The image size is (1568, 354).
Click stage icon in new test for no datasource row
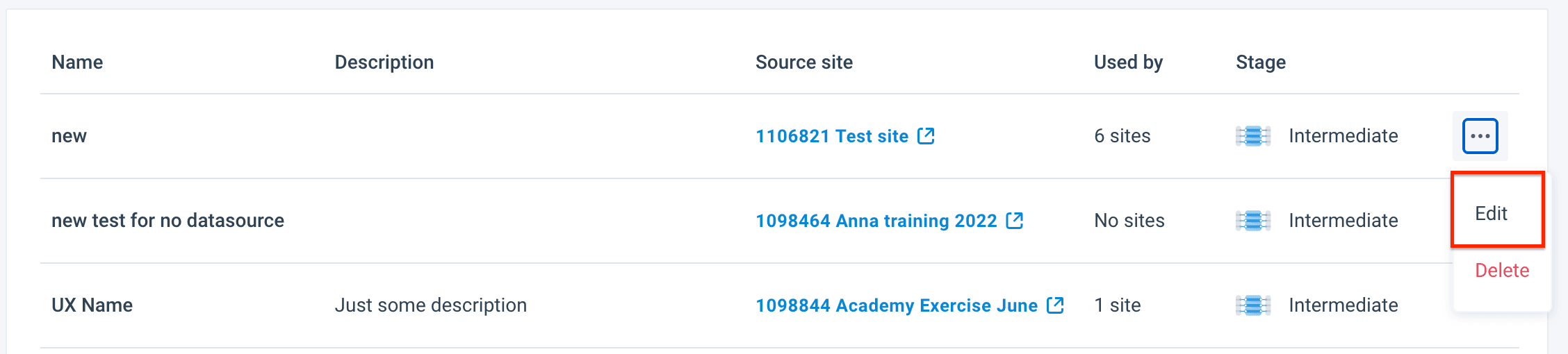[1253, 221]
